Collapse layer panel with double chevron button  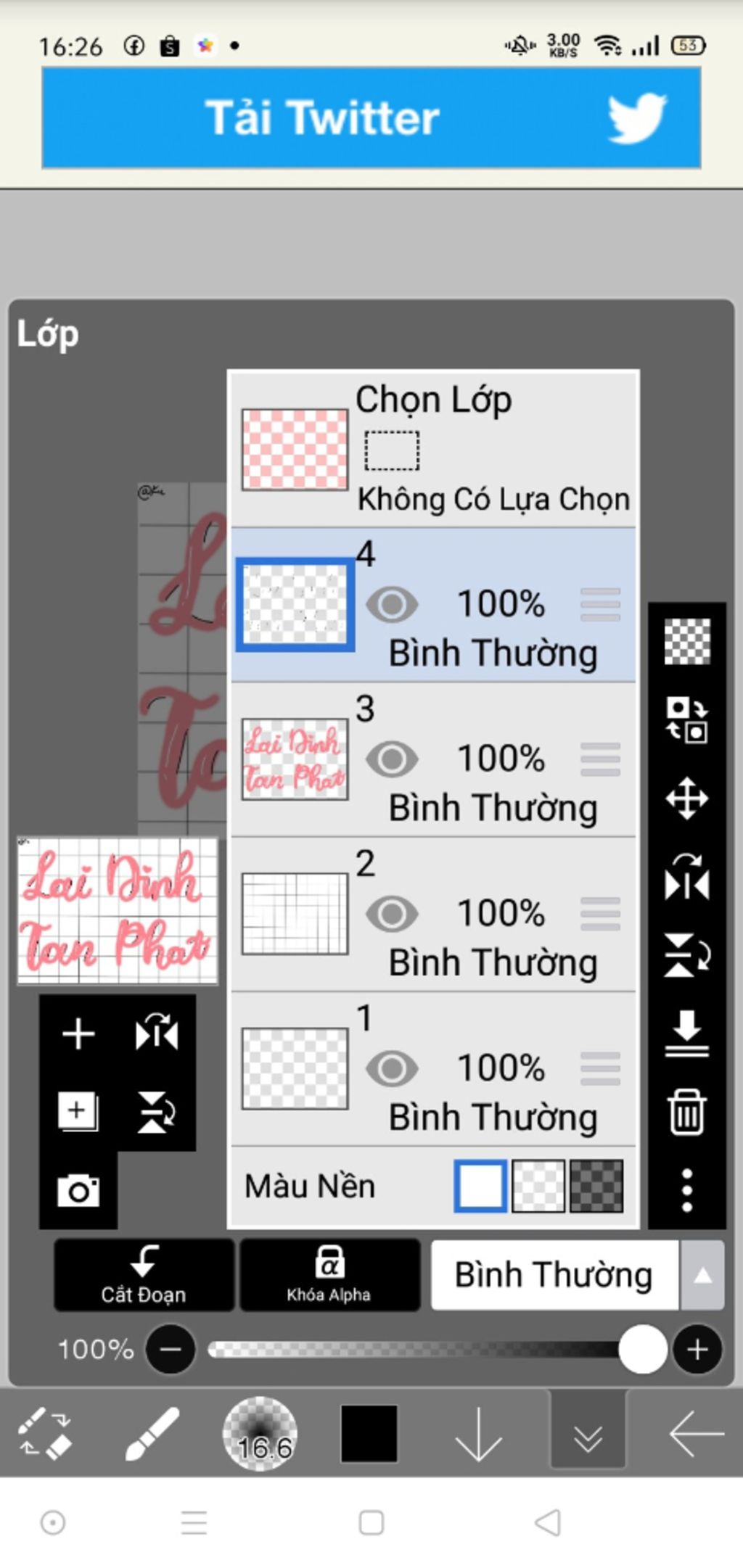588,1435
